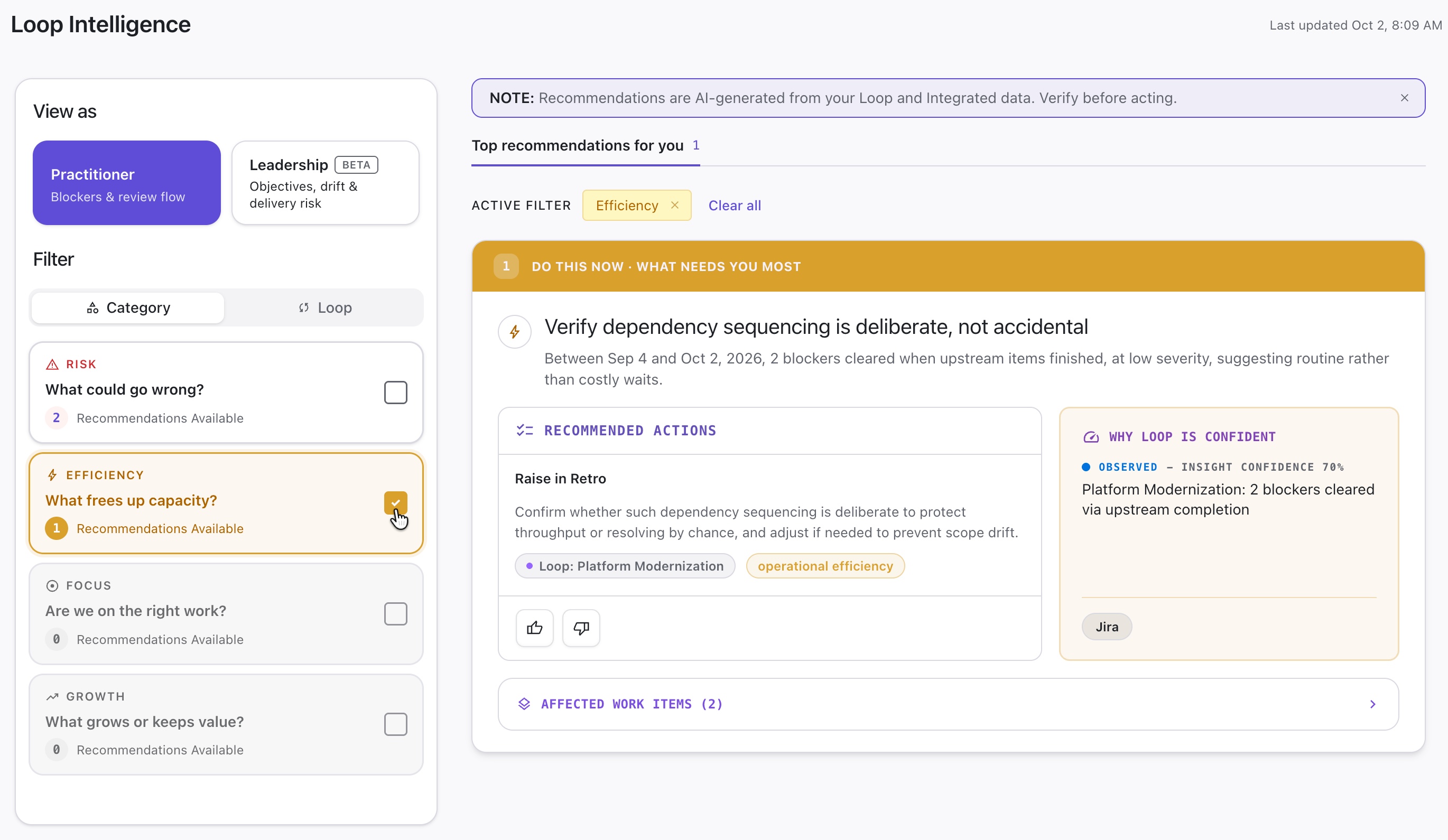Click the Clear all filters link

coord(735,205)
